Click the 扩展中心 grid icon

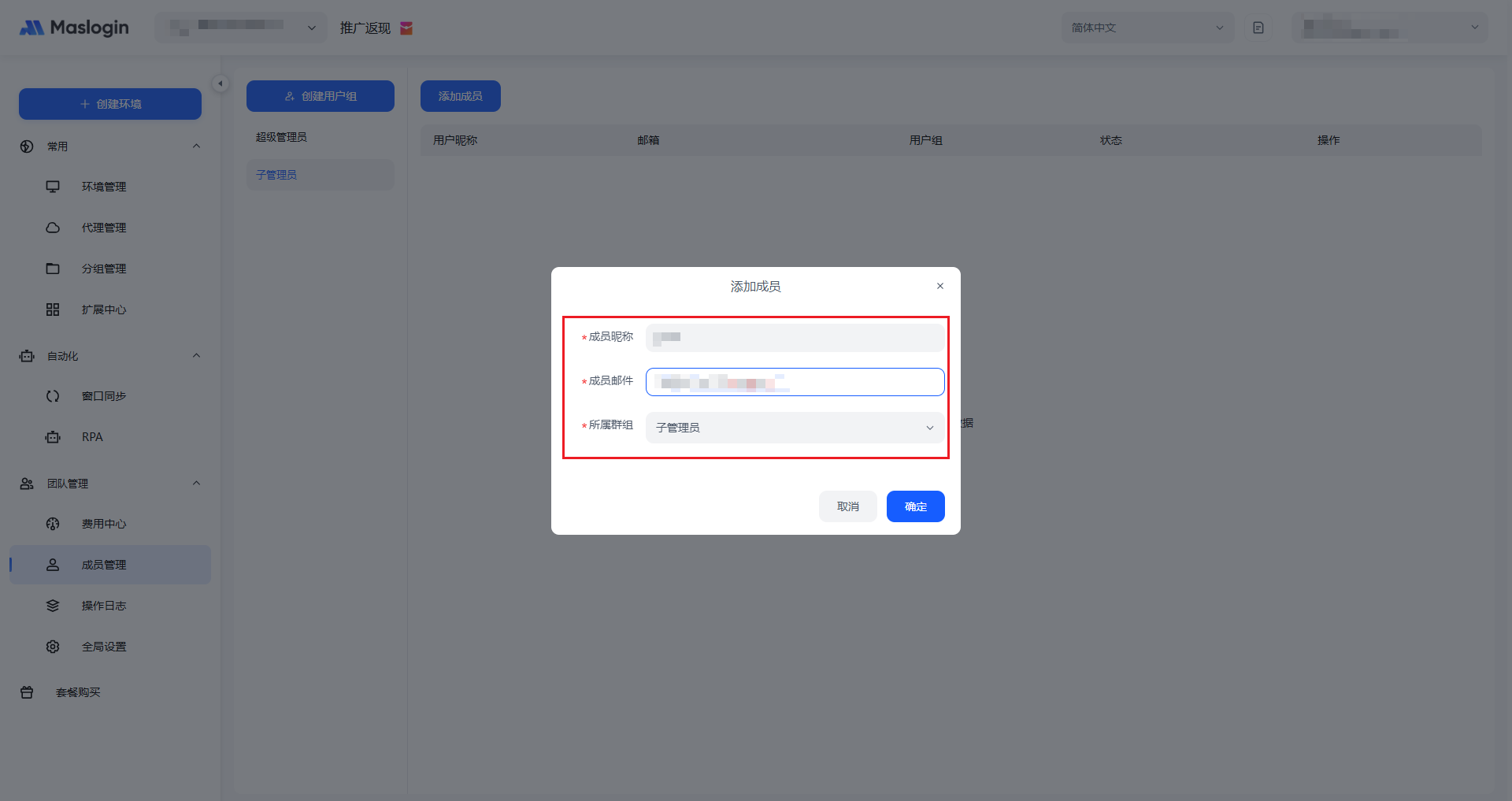[53, 310]
